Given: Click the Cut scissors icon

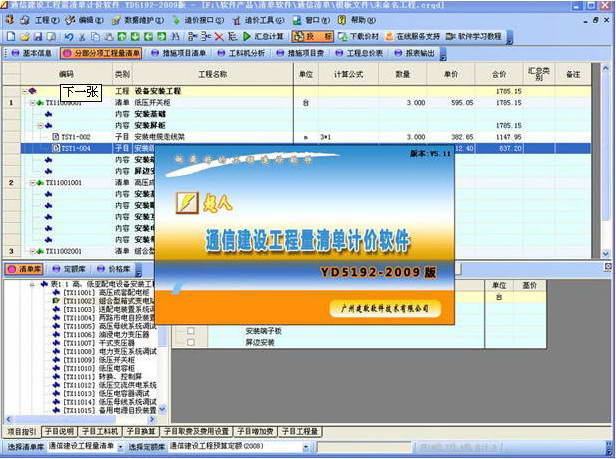Looking at the screenshot, I should click(82, 37).
